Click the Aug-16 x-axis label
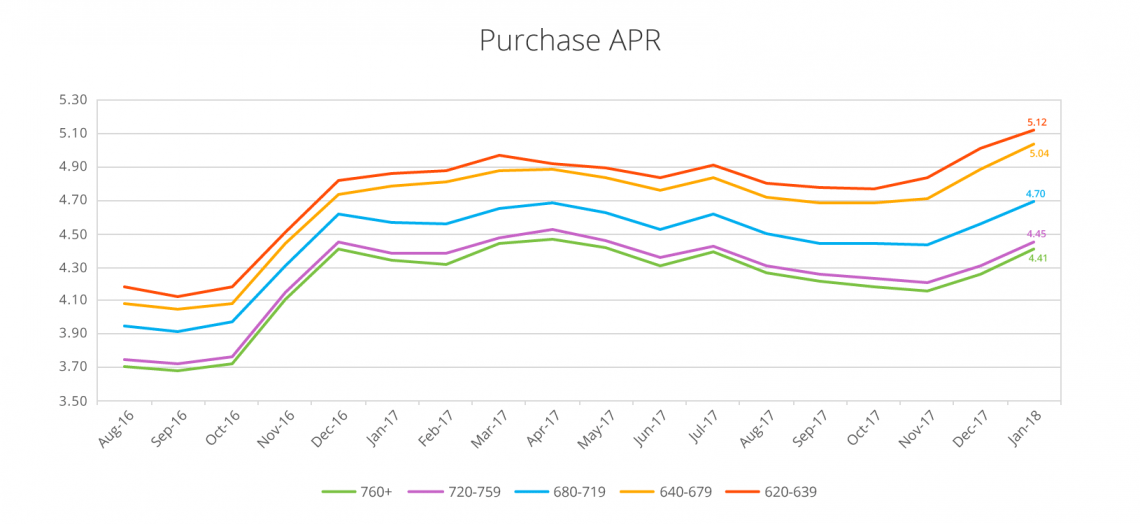Screen dimensions: 1140x524 coord(115,427)
